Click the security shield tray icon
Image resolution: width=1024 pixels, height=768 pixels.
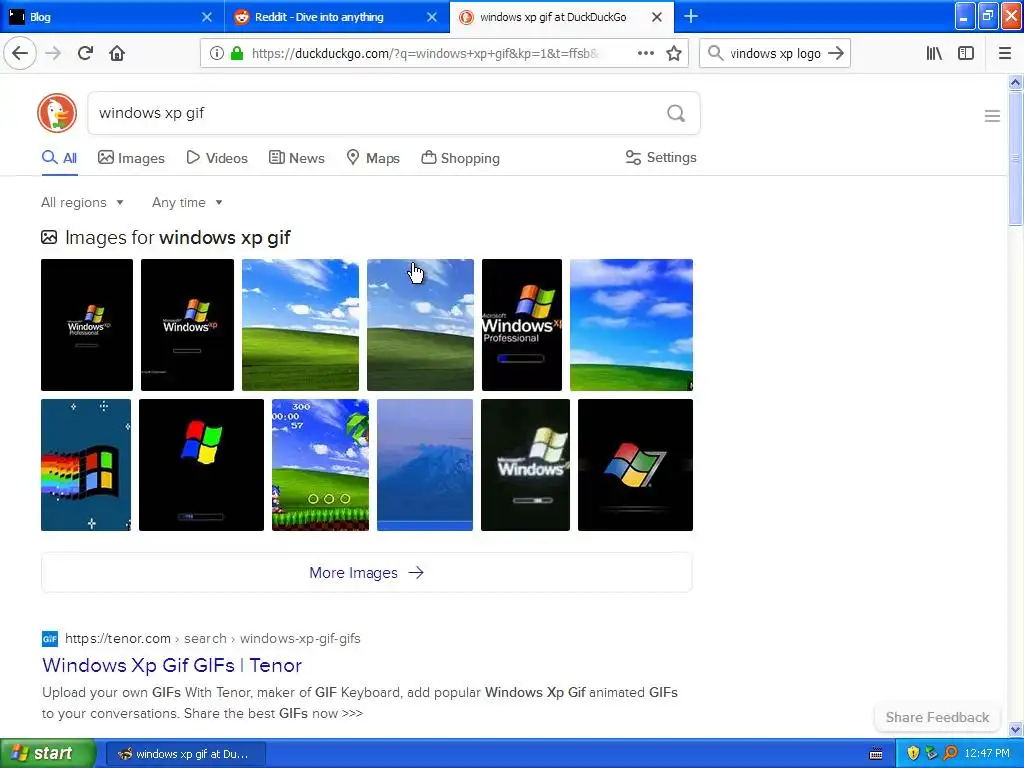click(x=913, y=754)
